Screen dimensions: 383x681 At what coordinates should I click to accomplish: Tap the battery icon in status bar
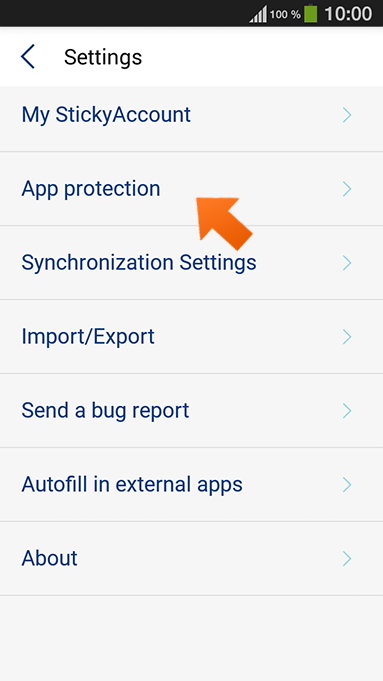tap(310, 13)
